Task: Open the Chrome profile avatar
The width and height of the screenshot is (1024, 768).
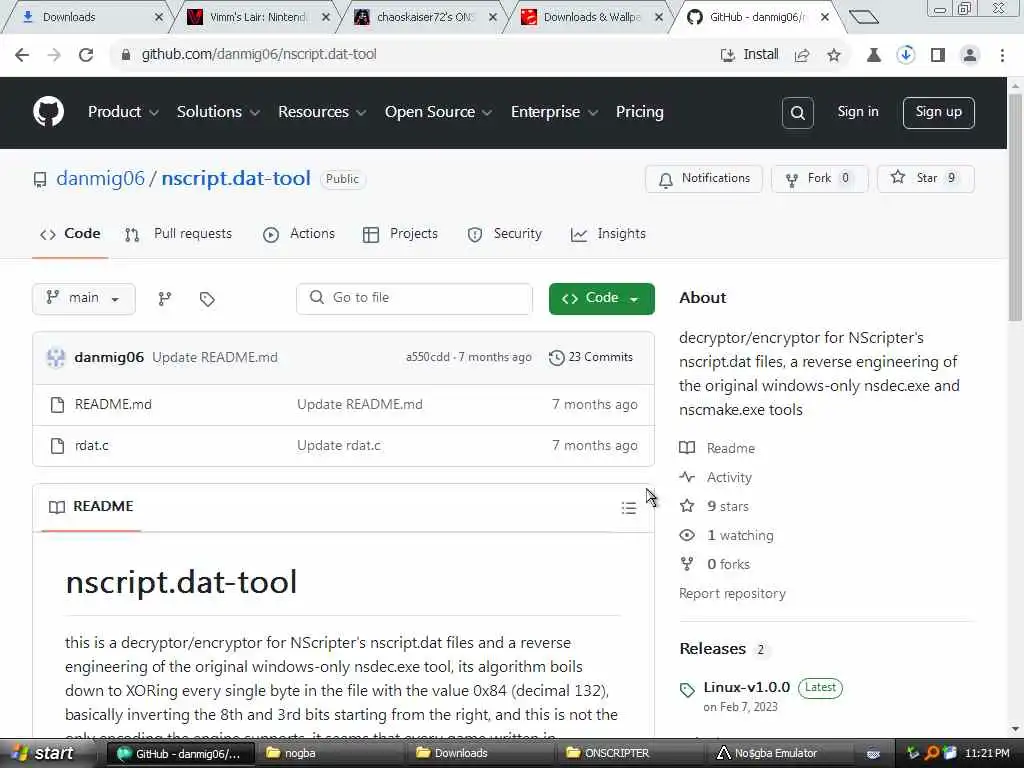Action: (x=970, y=55)
